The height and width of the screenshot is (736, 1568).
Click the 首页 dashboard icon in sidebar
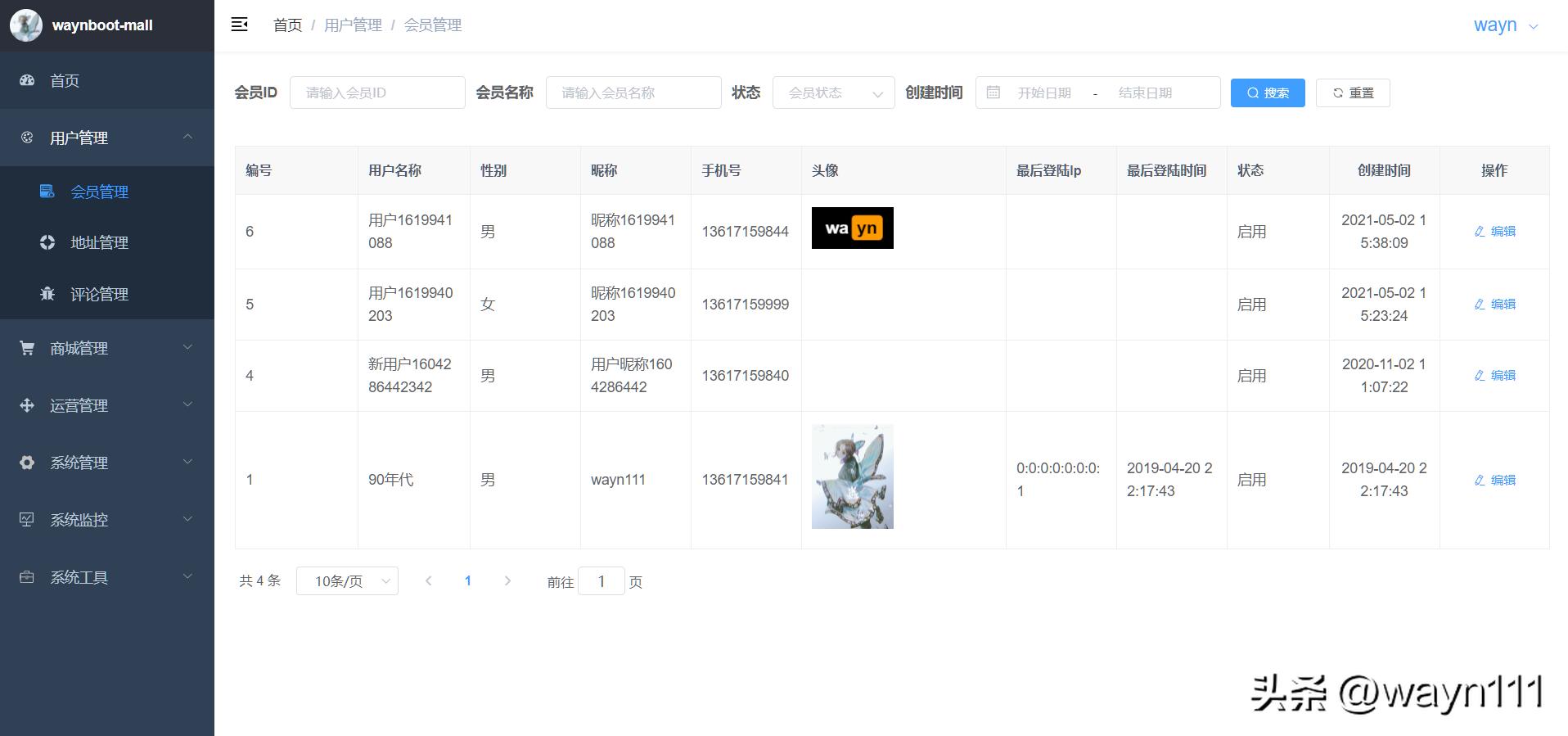[x=27, y=80]
